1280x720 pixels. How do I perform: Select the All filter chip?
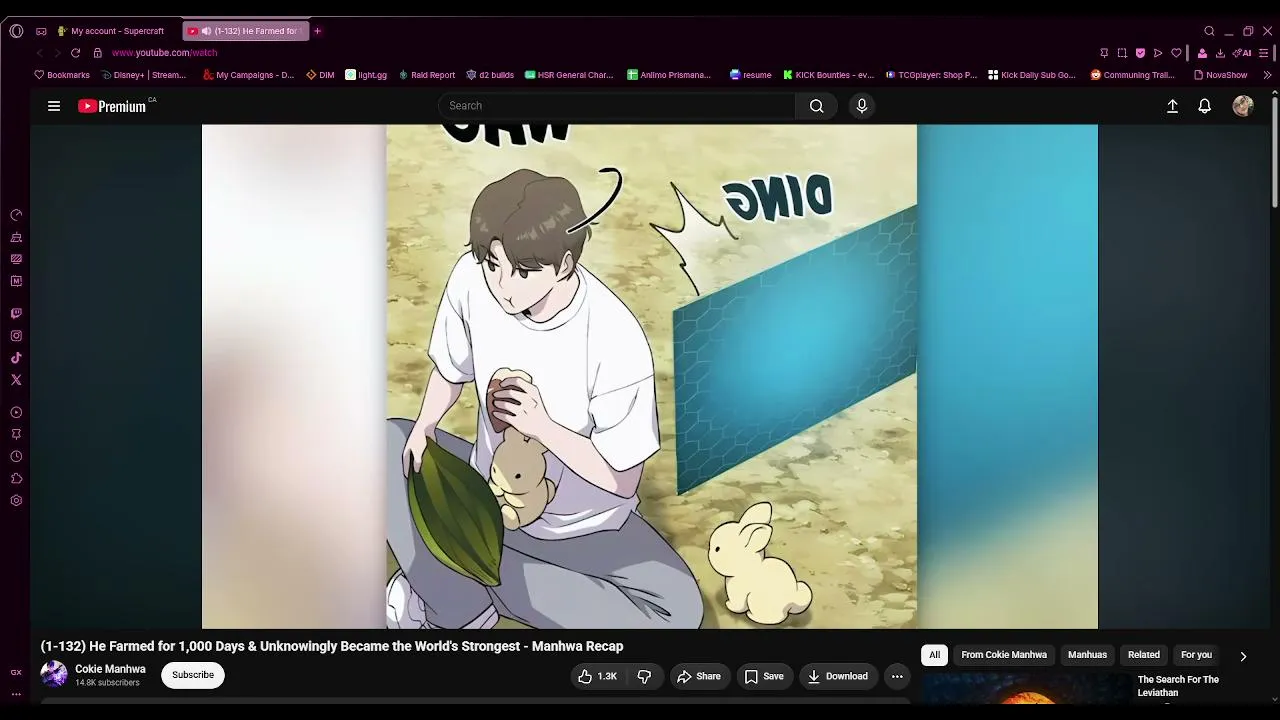(x=934, y=655)
